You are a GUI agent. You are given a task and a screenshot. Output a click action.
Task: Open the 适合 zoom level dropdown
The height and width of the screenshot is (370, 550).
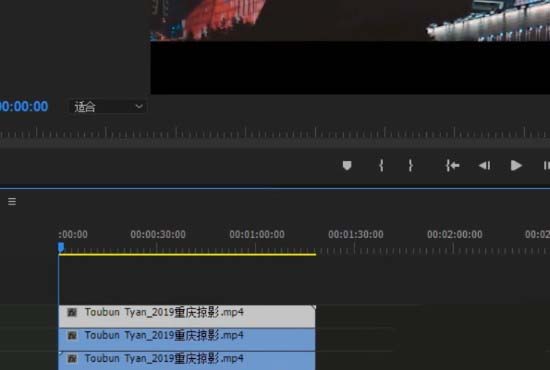[x=108, y=107]
